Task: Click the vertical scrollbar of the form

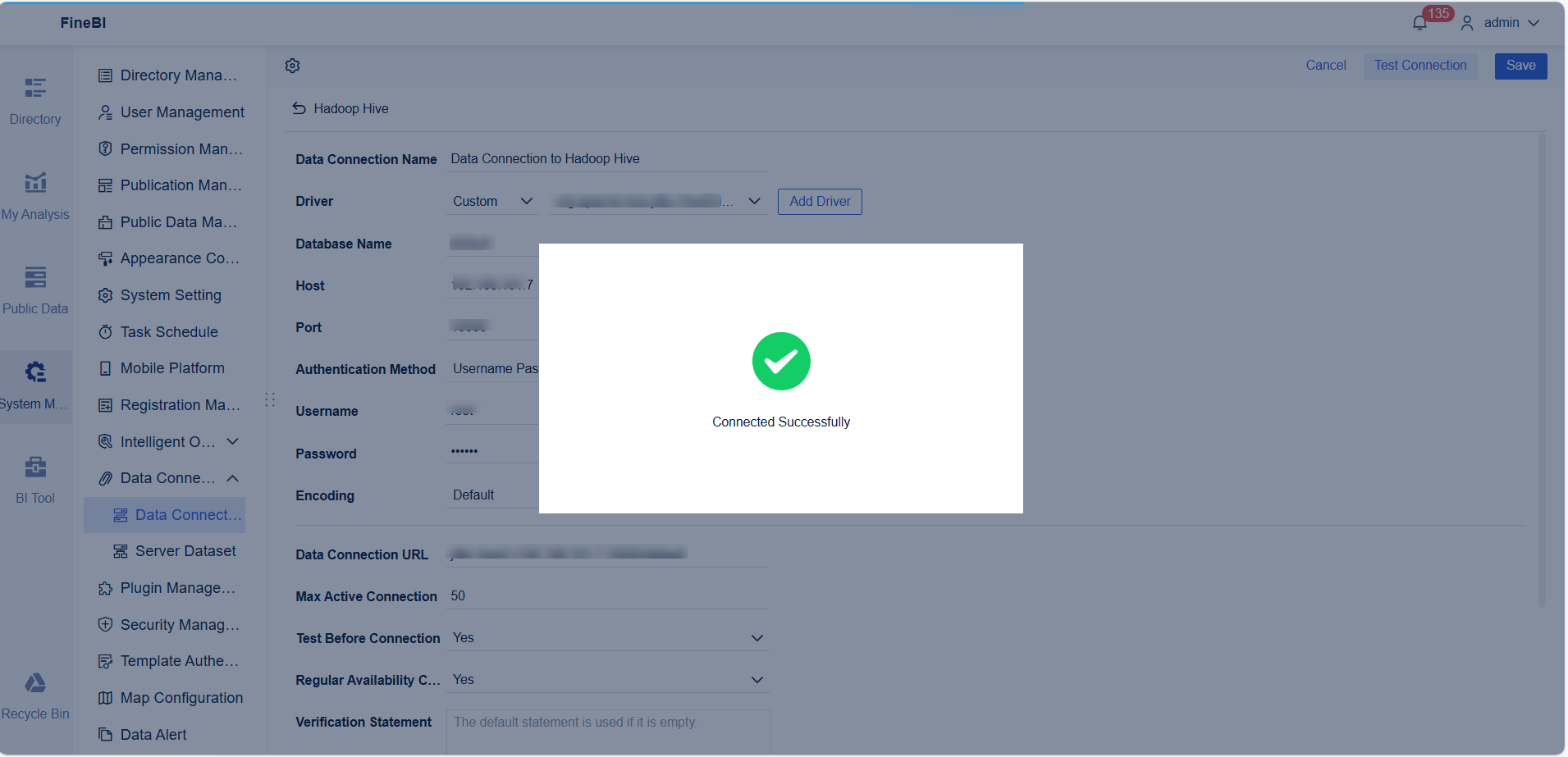Action: [1542, 369]
